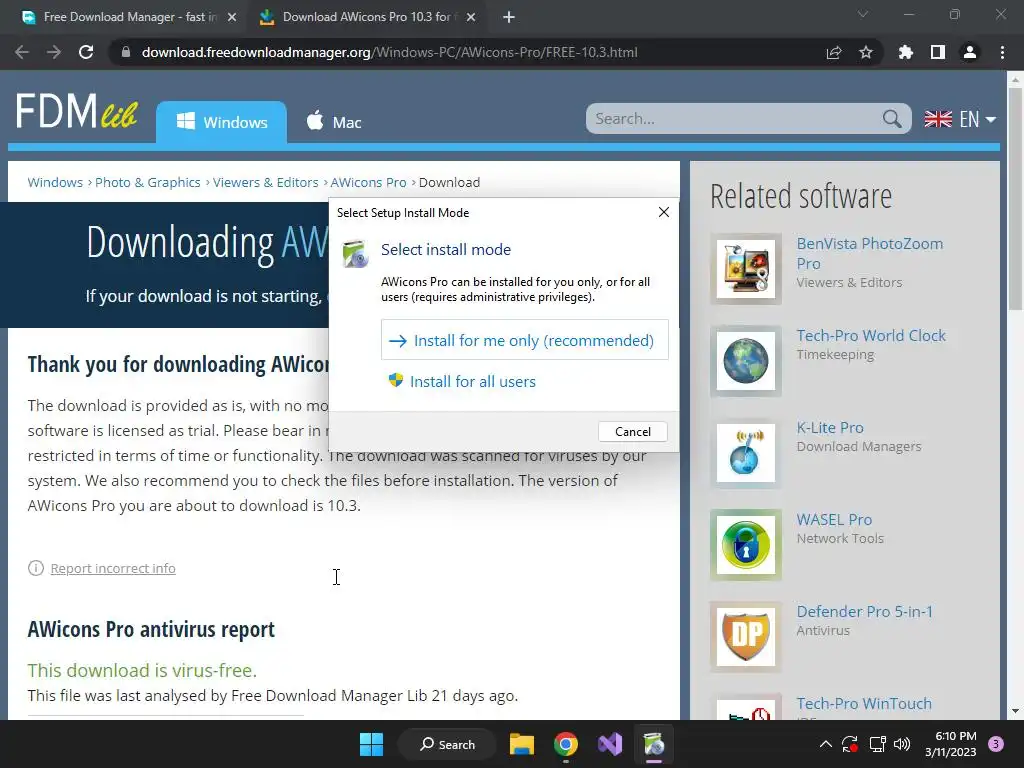Click the BenVista PhotoZoom Pro thumbnail
The image size is (1024, 768).
[746, 269]
